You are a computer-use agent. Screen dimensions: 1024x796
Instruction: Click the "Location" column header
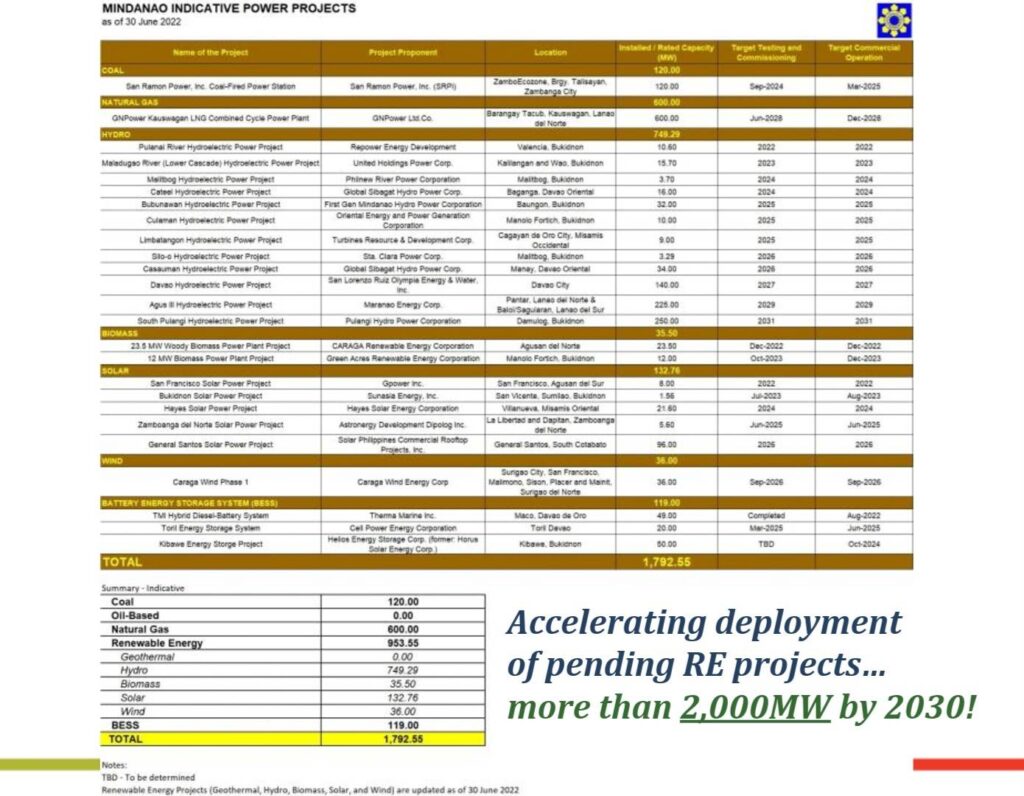coord(551,52)
